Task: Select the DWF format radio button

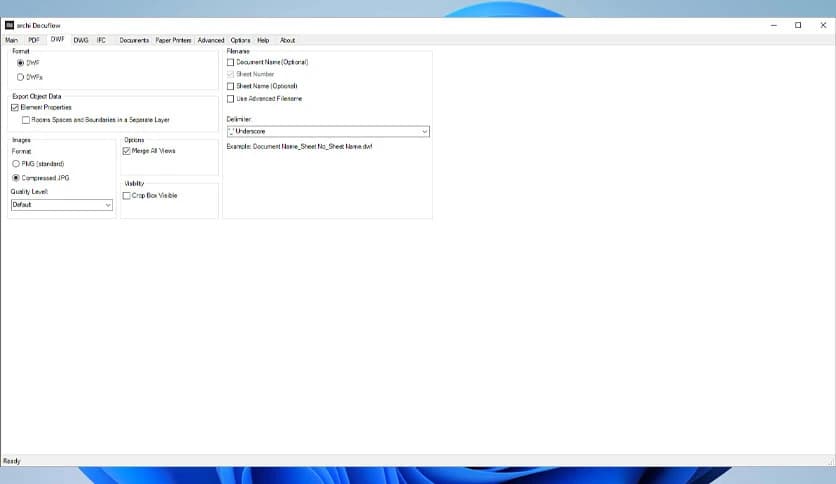Action: pos(20,63)
